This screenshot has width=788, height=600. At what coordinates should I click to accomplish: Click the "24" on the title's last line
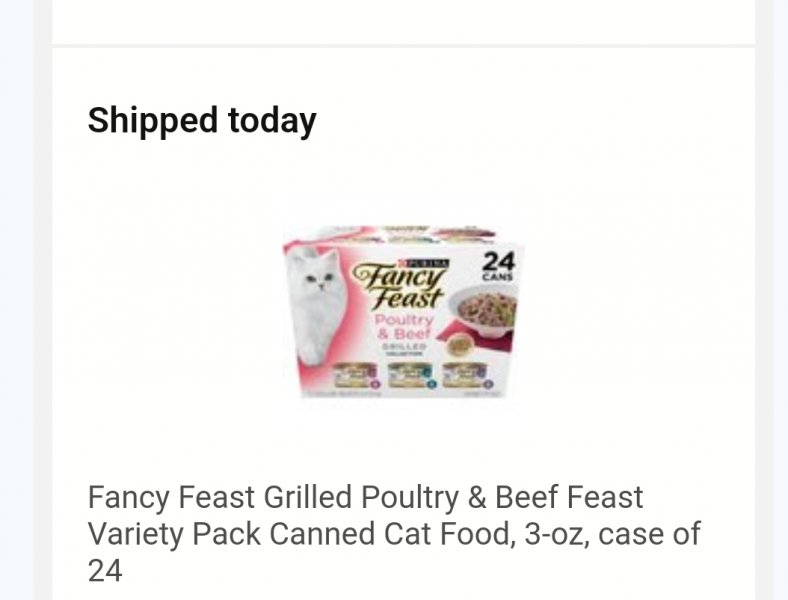pos(105,571)
